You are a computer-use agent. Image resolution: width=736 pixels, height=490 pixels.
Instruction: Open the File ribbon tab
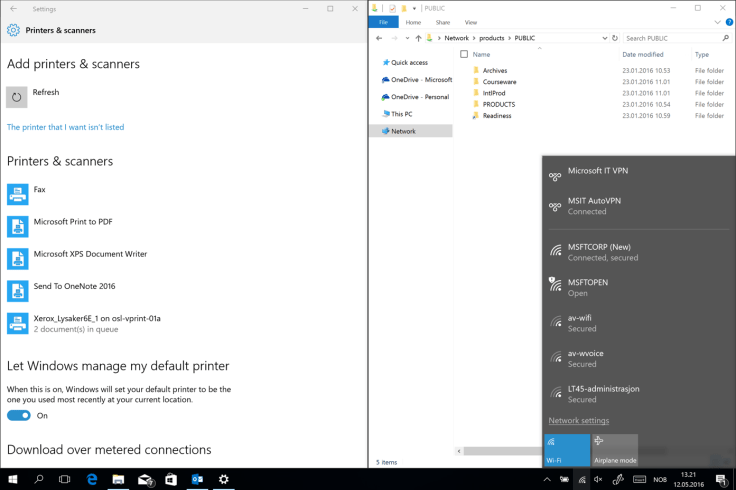383,22
